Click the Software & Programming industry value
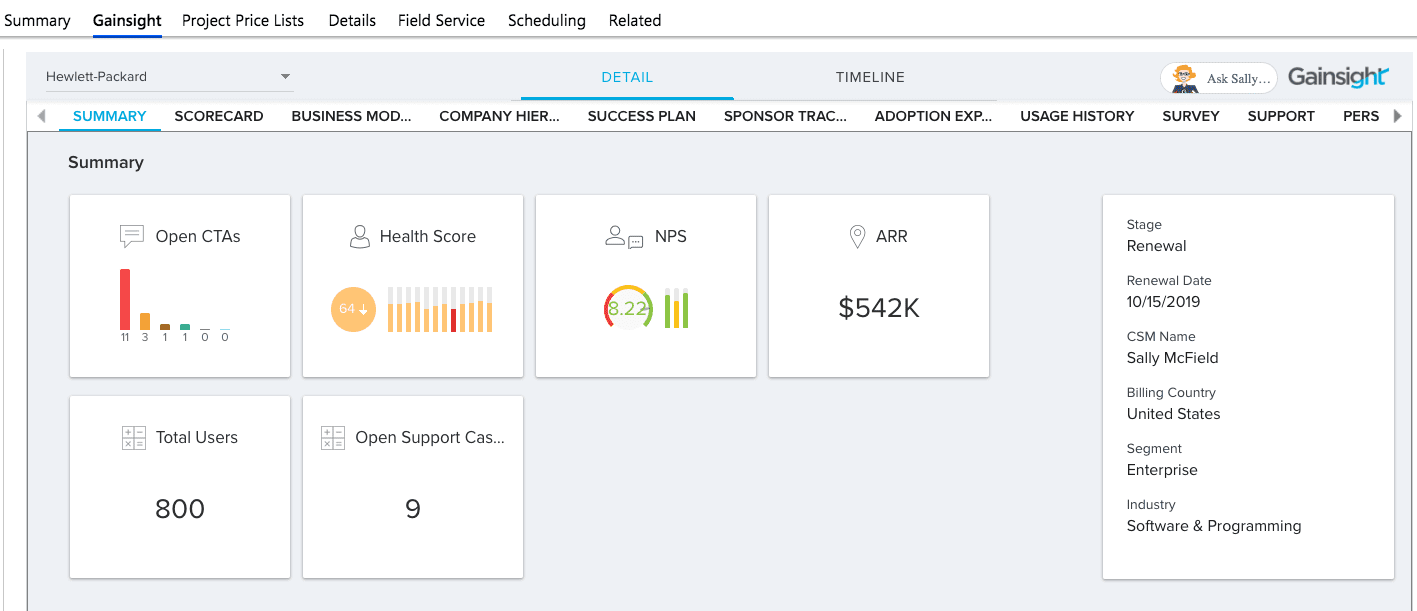 click(1214, 526)
